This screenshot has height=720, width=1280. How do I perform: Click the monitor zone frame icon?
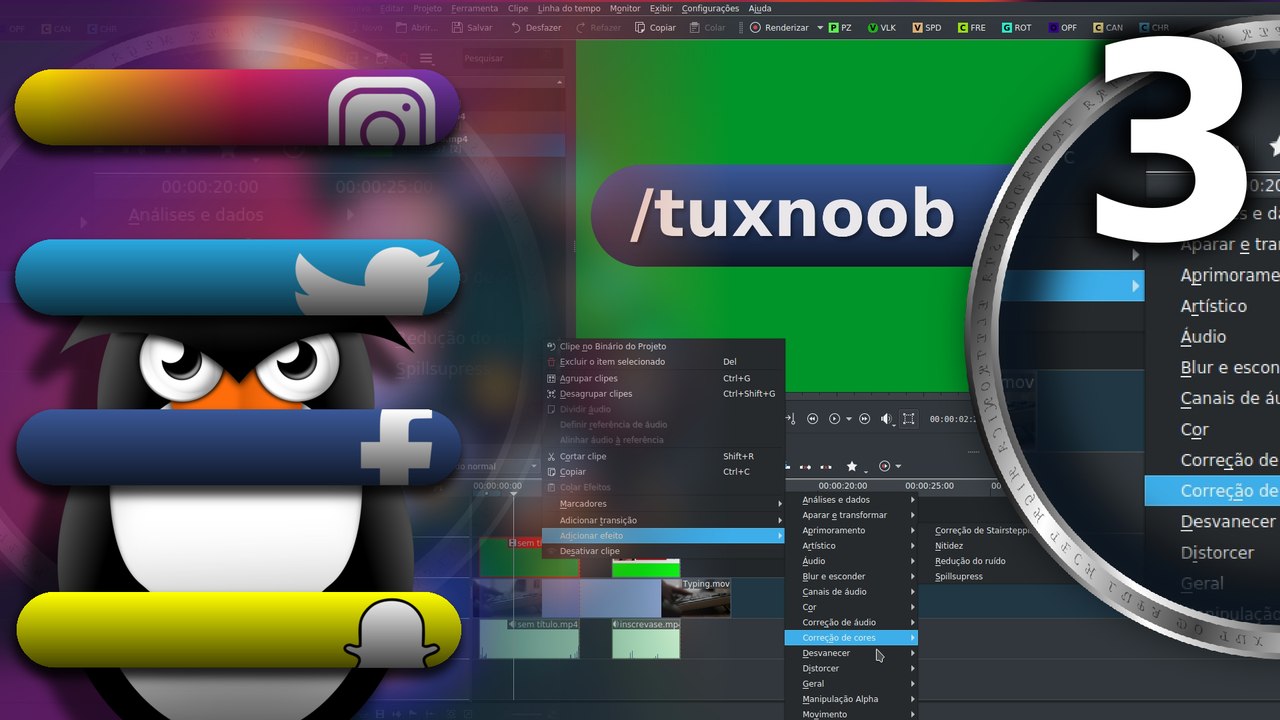point(908,419)
